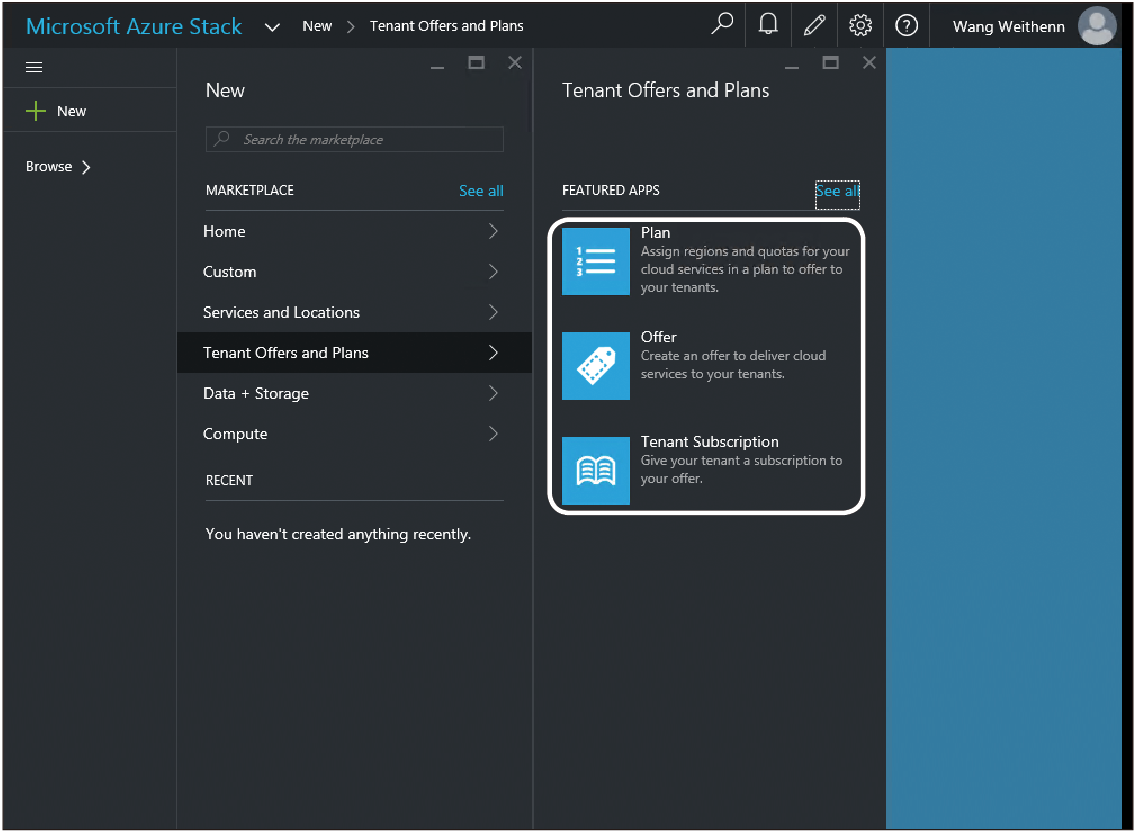This screenshot has height=834, width=1137.
Task: Select the Offer tag tile icon
Action: click(x=596, y=366)
